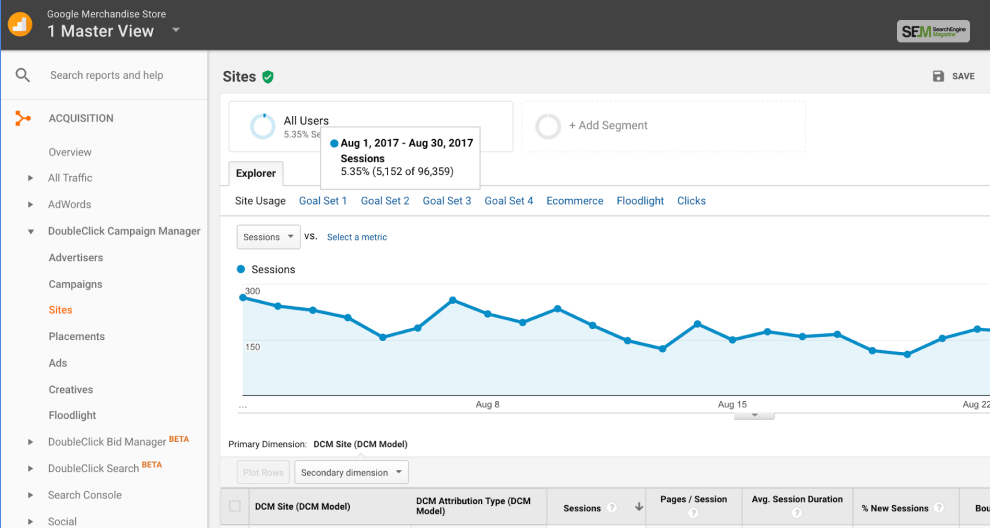Click the green verified shield icon

click(x=268, y=77)
